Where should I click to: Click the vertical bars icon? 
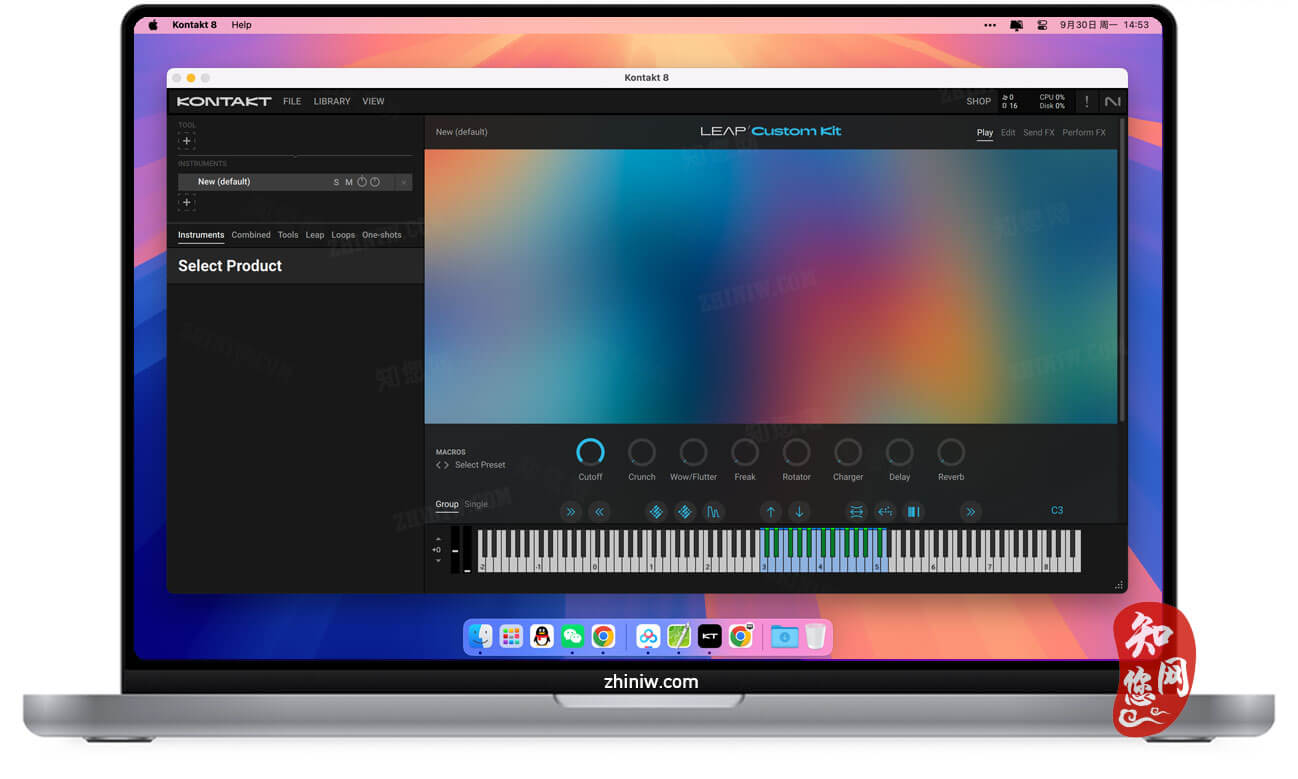913,512
